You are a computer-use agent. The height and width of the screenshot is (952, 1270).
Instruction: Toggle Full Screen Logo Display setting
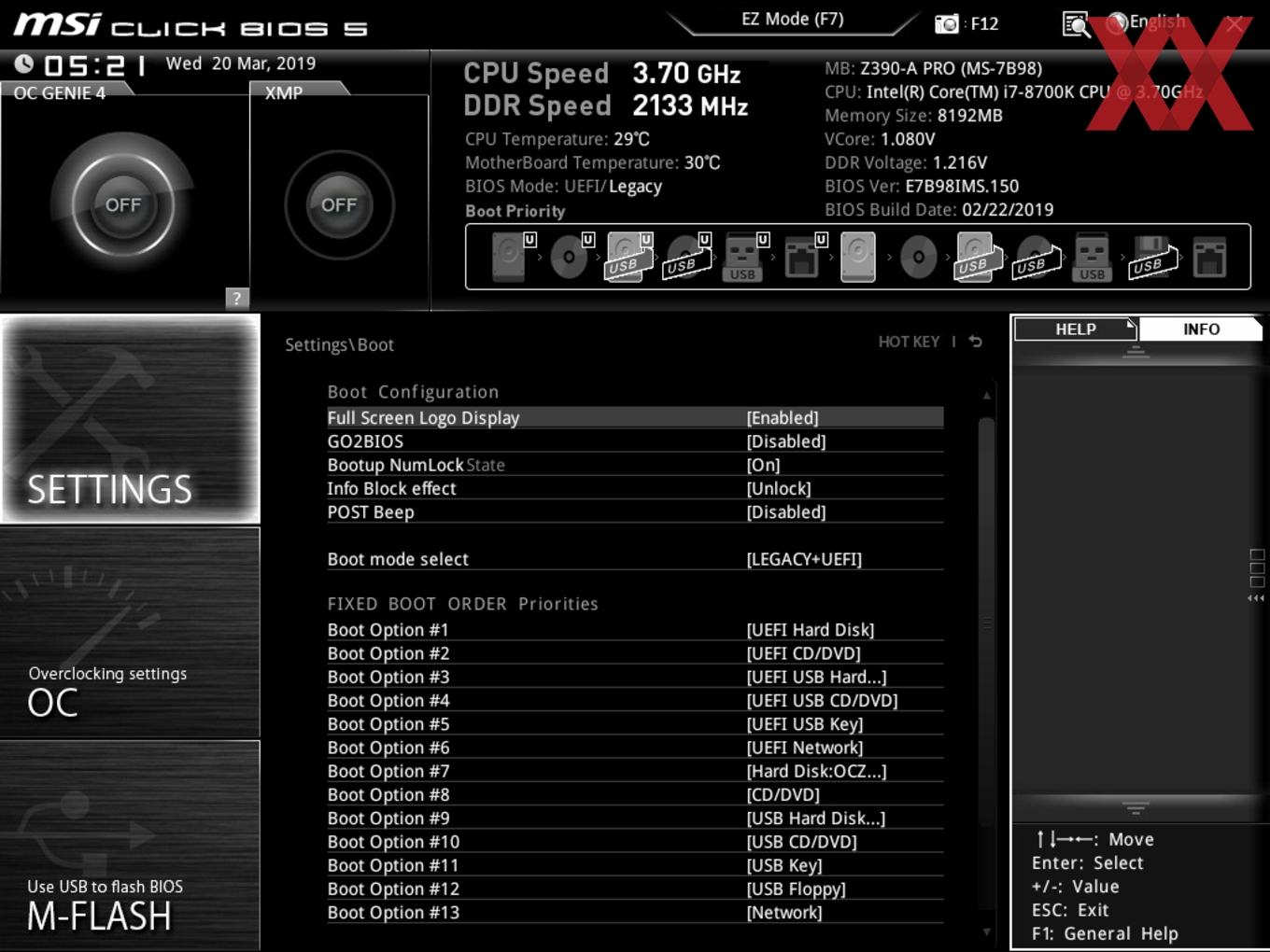635,417
